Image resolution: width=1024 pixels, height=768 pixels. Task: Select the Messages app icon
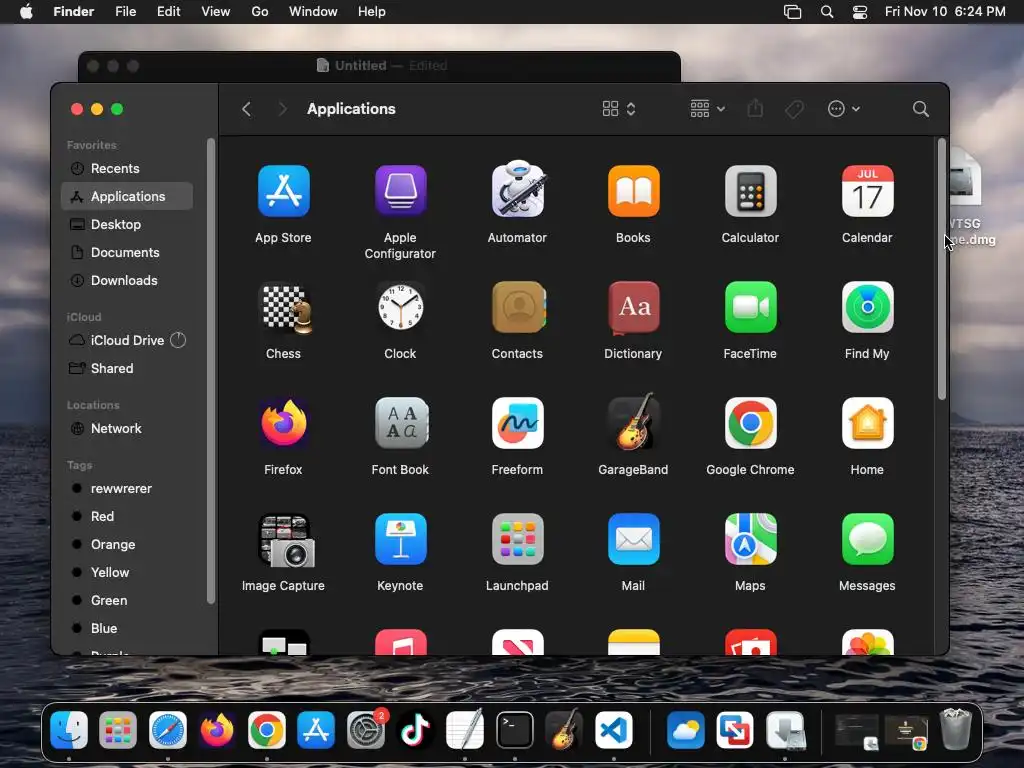tap(867, 539)
